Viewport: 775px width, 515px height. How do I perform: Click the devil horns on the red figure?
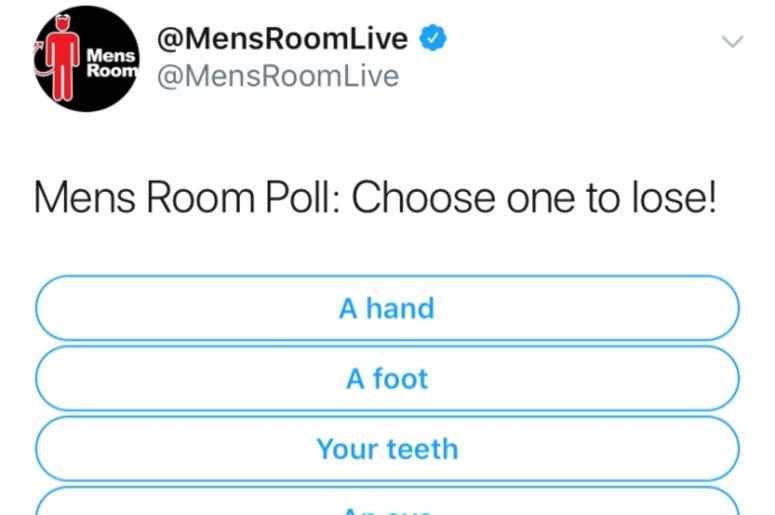(x=63, y=19)
